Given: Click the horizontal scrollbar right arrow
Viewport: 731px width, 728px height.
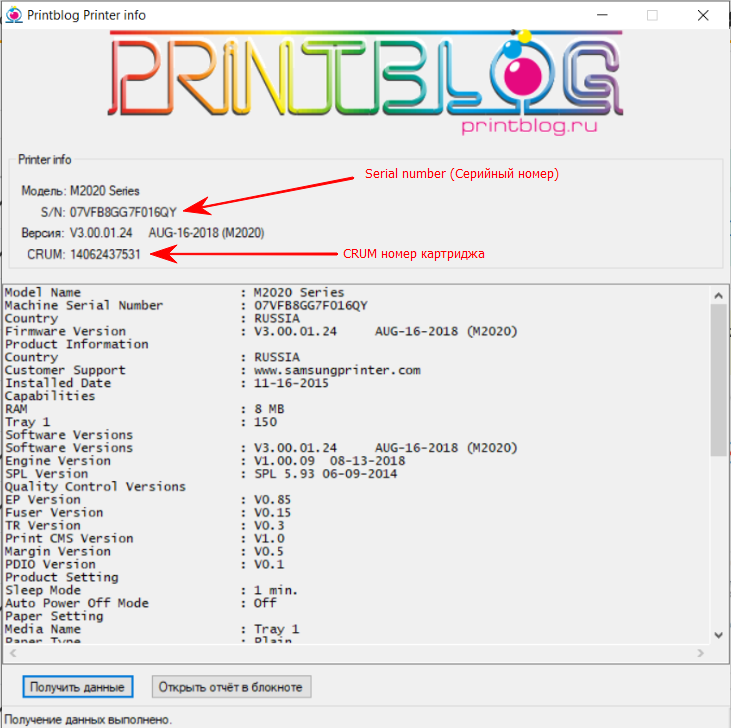Looking at the screenshot, I should (x=700, y=653).
